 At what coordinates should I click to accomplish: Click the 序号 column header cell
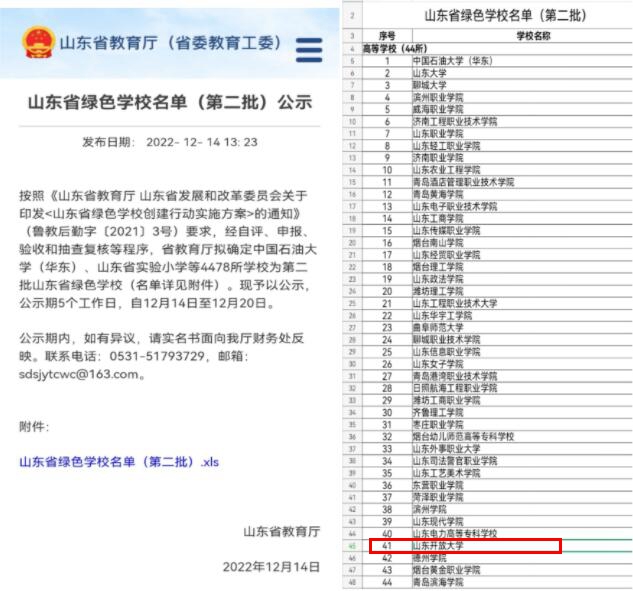tap(387, 36)
